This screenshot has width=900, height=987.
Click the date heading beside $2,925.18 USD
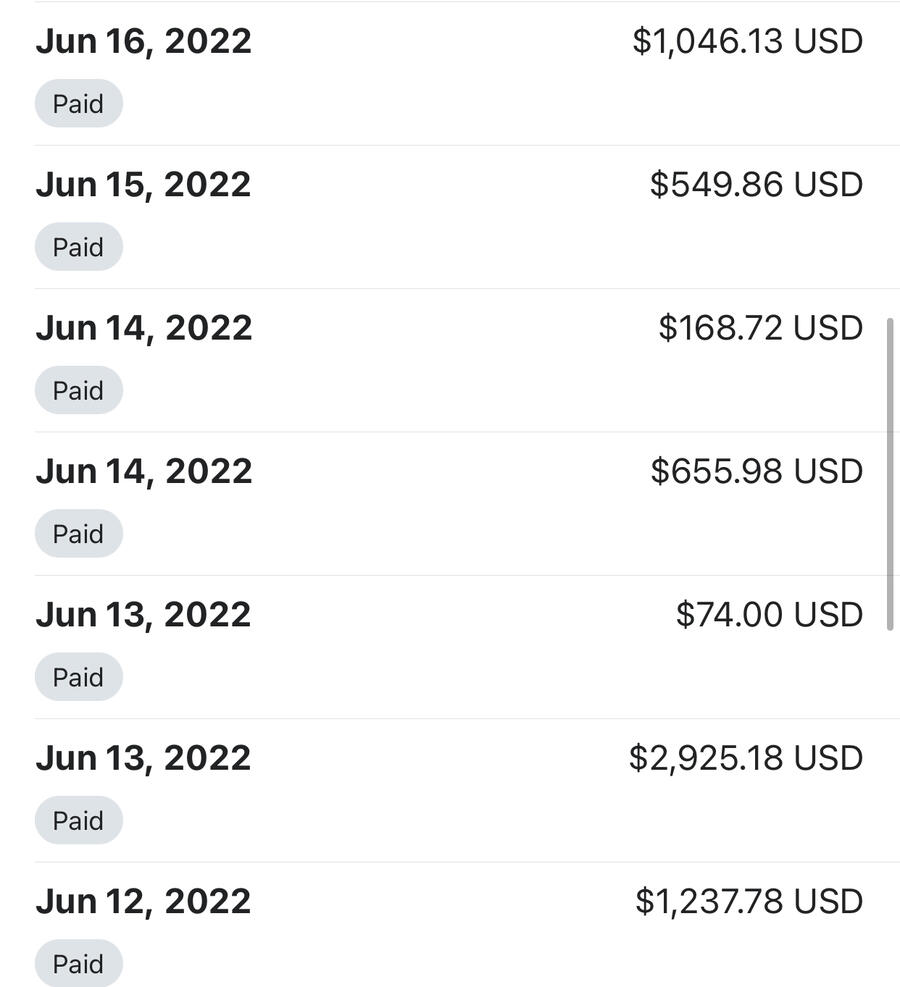tap(143, 758)
